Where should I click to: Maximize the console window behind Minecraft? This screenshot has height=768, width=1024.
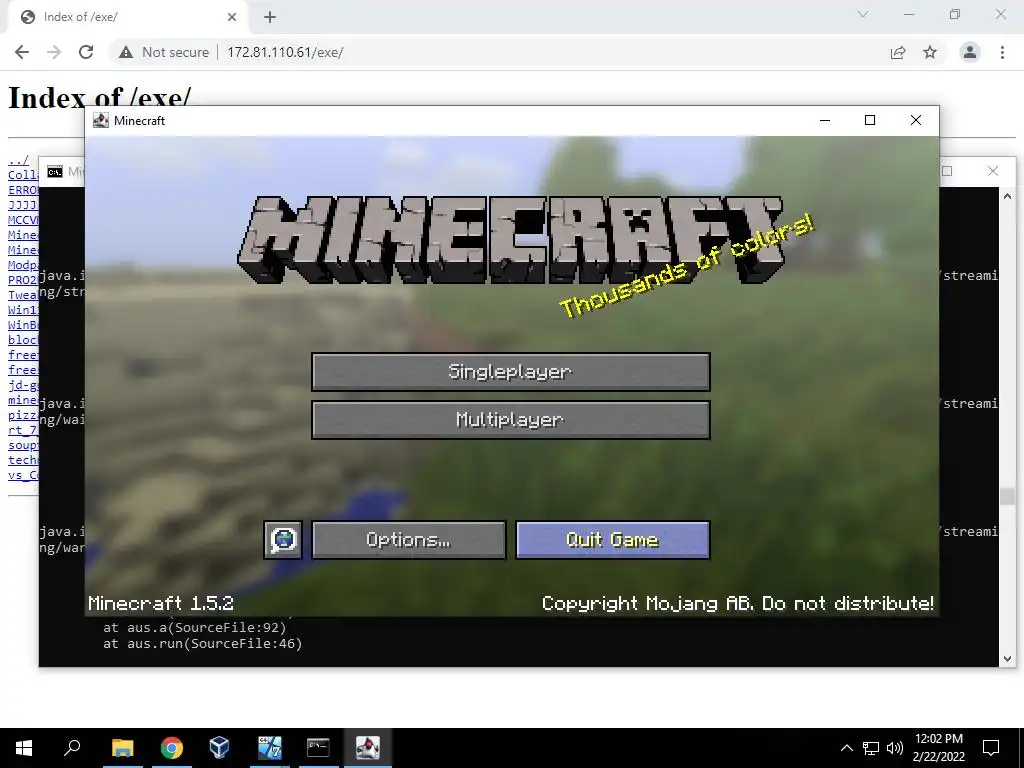pos(948,171)
